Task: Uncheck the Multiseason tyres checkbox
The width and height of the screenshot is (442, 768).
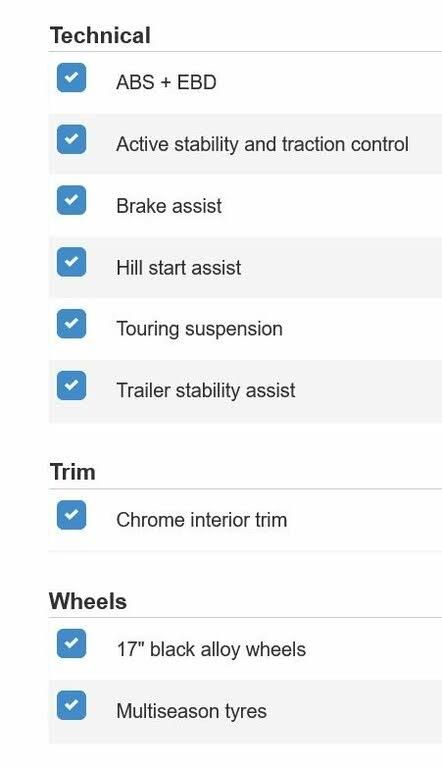Action: click(71, 705)
